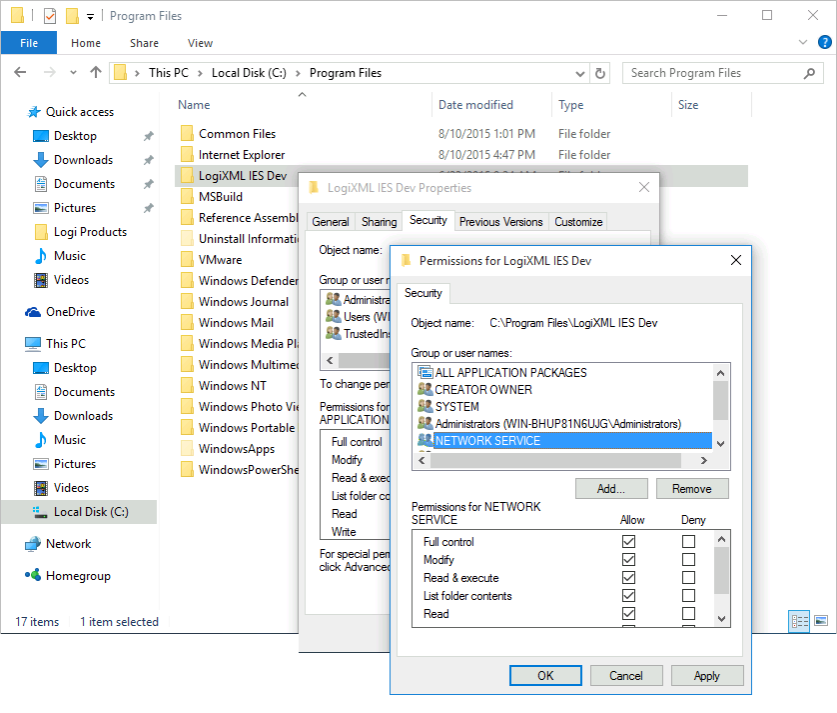Image resolution: width=837 pixels, height=713 pixels.
Task: Go up one folder level
Action: point(96,72)
